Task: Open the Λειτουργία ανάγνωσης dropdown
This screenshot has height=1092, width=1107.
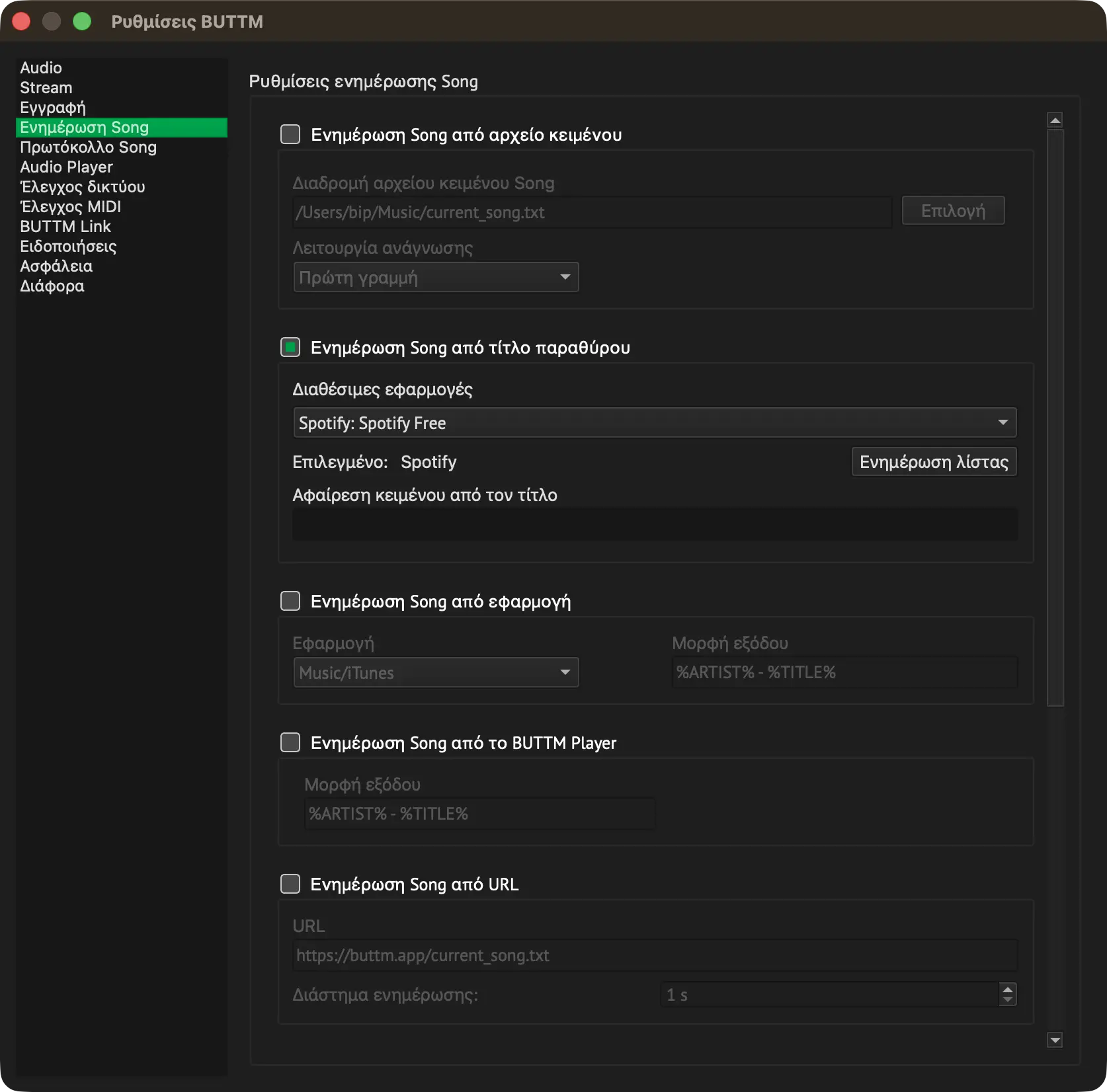Action: click(436, 277)
